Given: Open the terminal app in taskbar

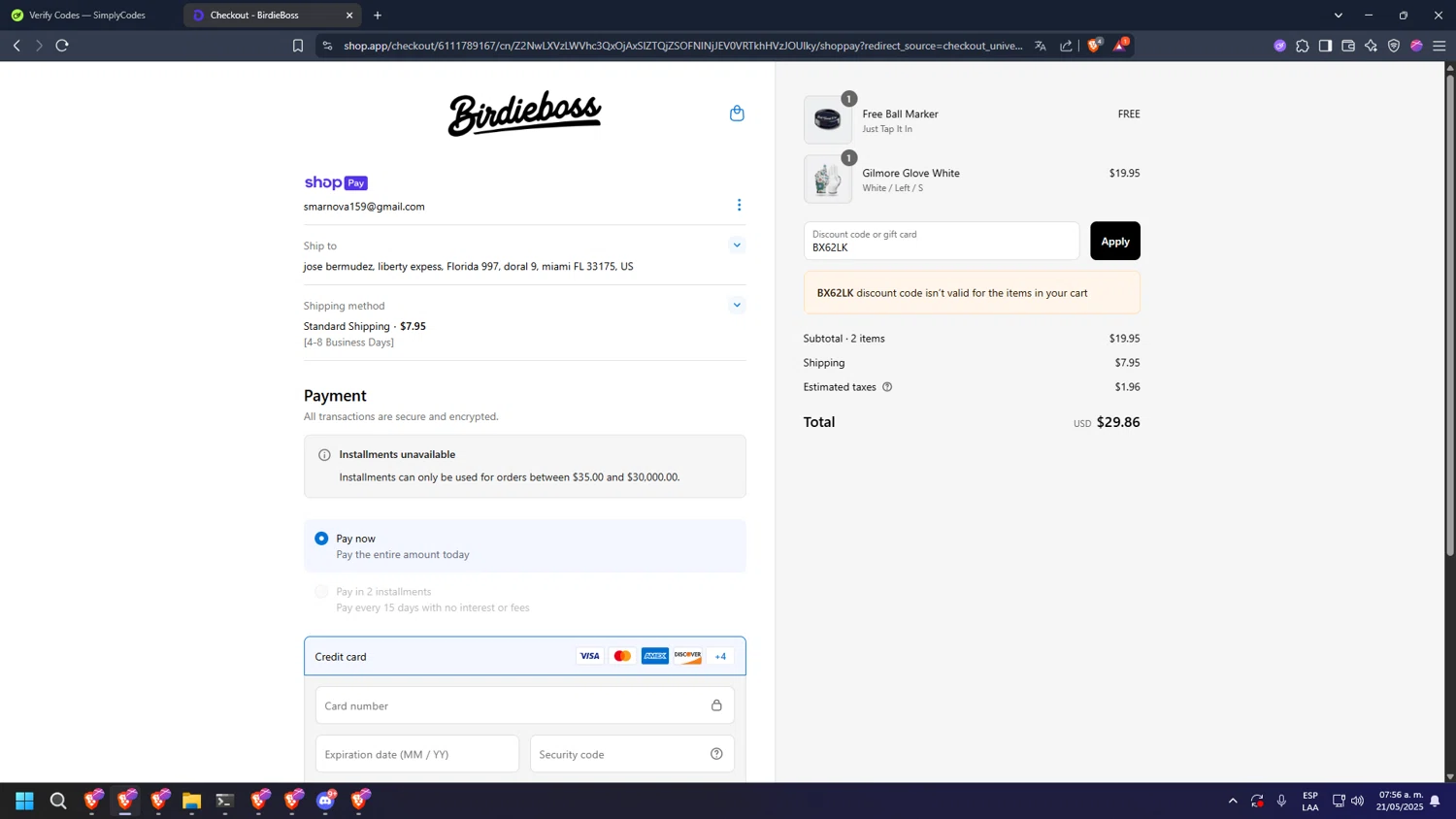Looking at the screenshot, I should pos(225,801).
